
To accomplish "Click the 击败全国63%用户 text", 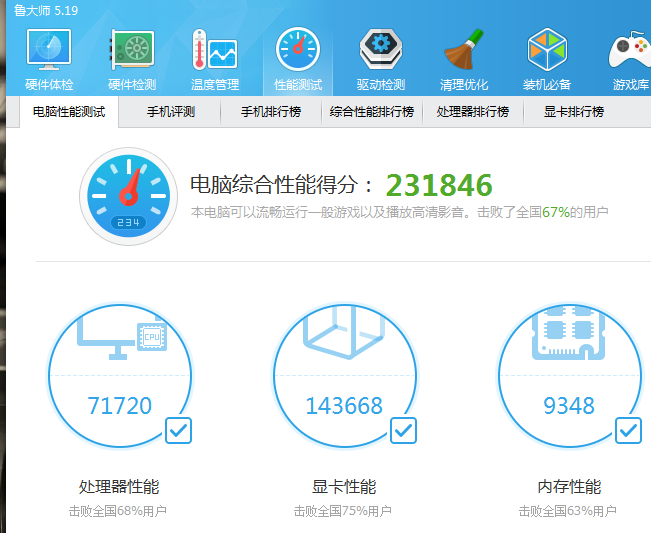I will point(568,511).
